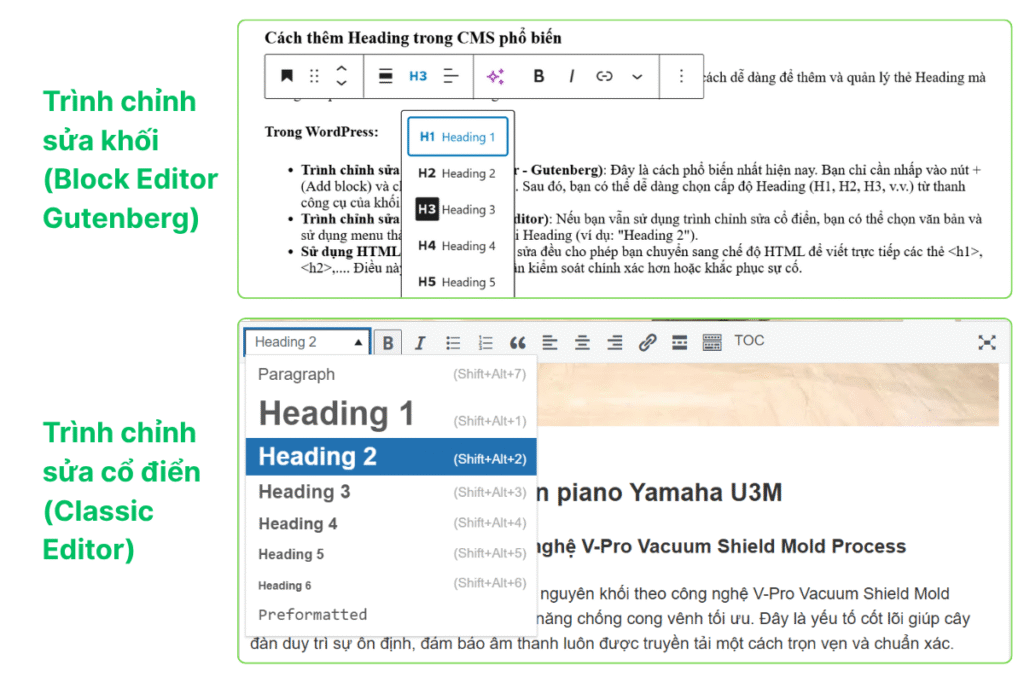The height and width of the screenshot is (683, 1024).
Task: Click the TOC button in Classic toolbar
Action: point(749,341)
